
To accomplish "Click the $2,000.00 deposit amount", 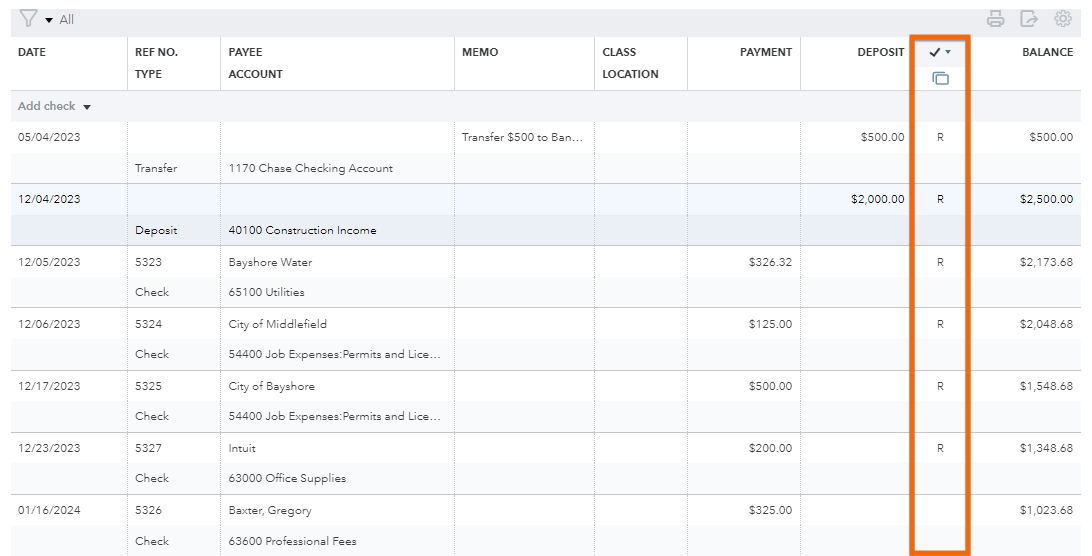I will [878, 199].
